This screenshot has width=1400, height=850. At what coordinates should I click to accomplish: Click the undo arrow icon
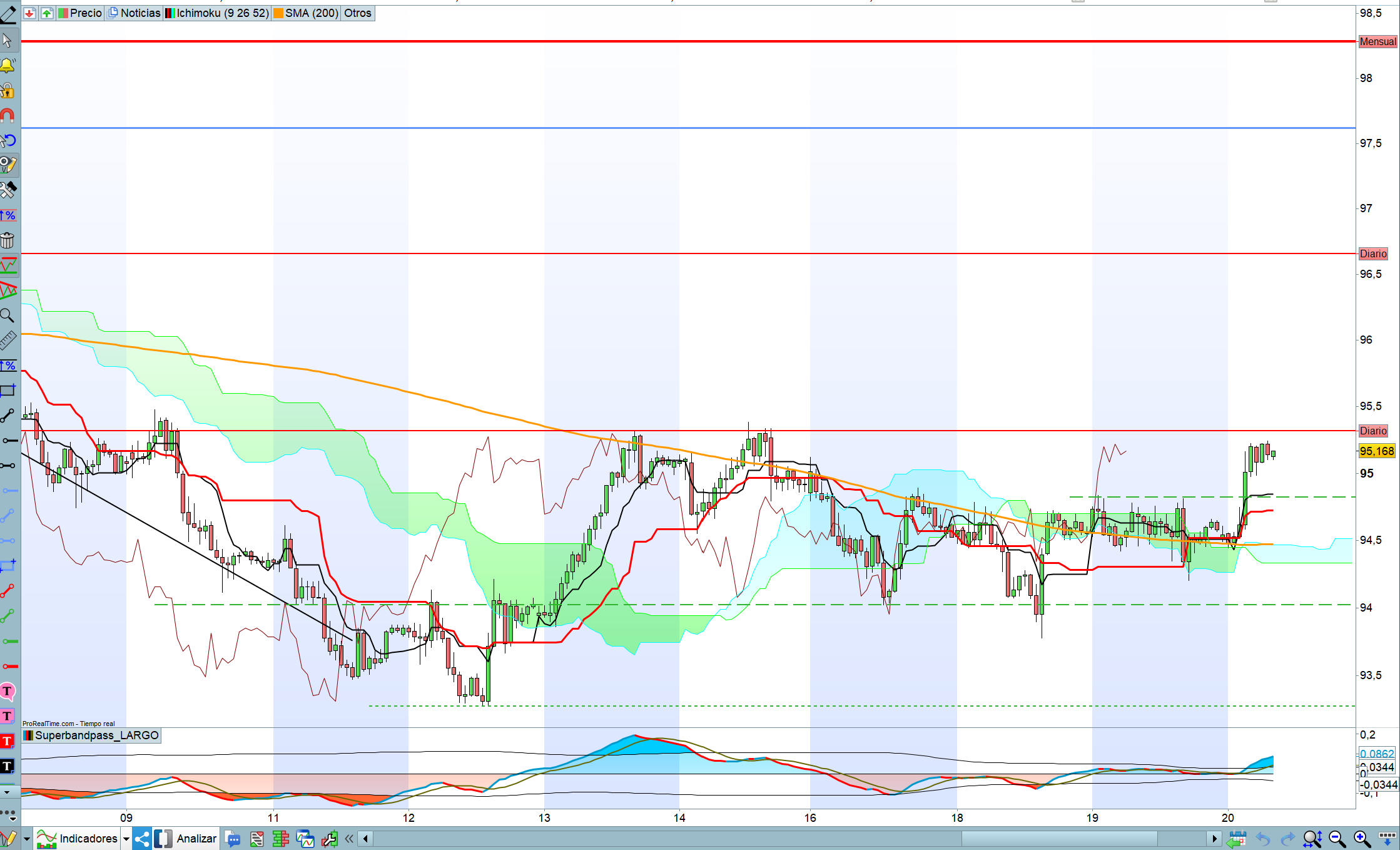tap(1262, 839)
